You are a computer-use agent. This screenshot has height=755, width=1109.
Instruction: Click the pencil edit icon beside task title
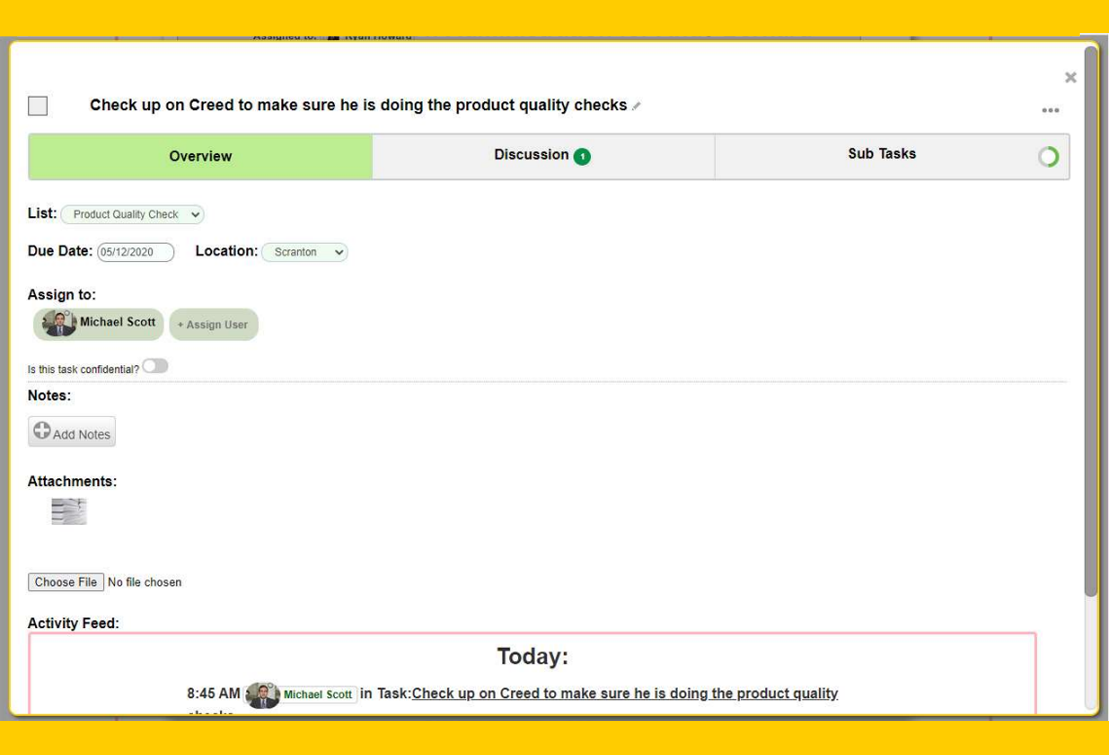click(x=637, y=106)
